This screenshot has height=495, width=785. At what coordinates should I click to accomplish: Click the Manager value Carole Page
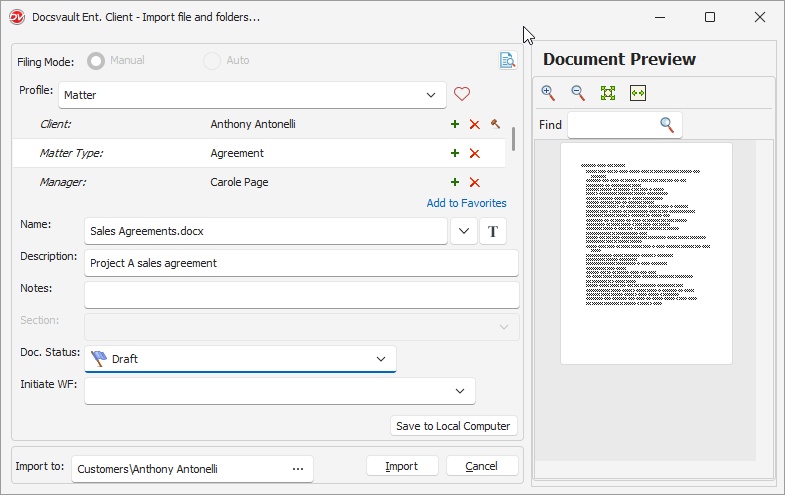point(239,182)
